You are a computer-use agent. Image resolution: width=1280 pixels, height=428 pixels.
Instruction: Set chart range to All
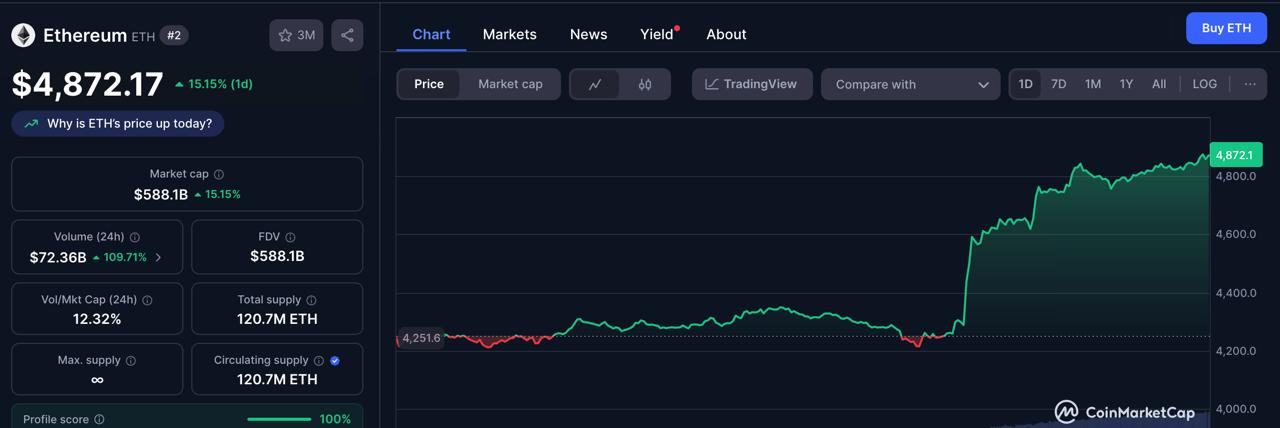[x=1159, y=84]
